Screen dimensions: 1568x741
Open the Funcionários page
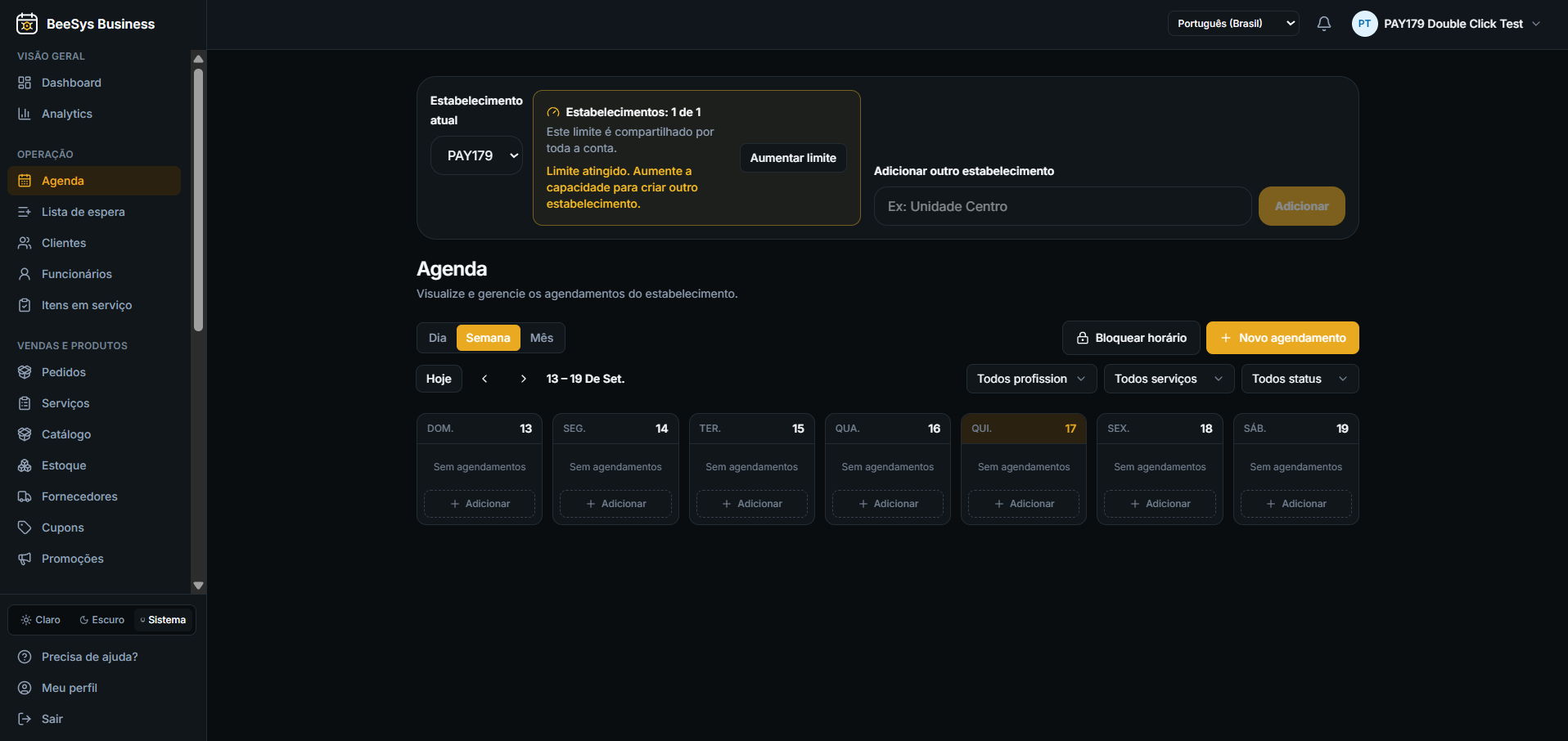[x=94, y=274]
